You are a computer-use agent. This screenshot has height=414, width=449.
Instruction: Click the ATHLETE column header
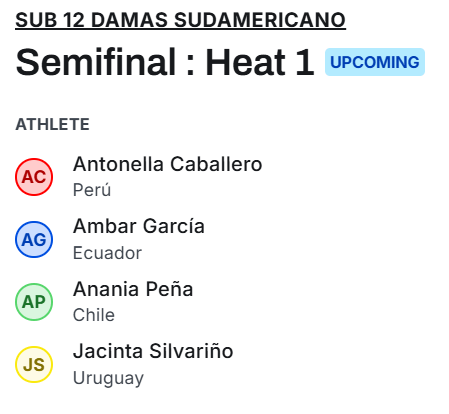(52, 124)
